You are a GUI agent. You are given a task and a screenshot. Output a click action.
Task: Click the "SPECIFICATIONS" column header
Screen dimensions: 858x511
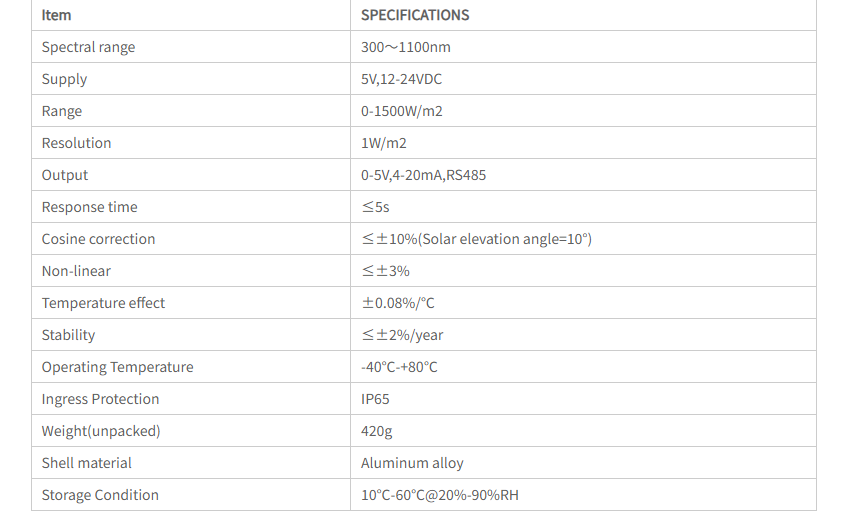point(415,15)
